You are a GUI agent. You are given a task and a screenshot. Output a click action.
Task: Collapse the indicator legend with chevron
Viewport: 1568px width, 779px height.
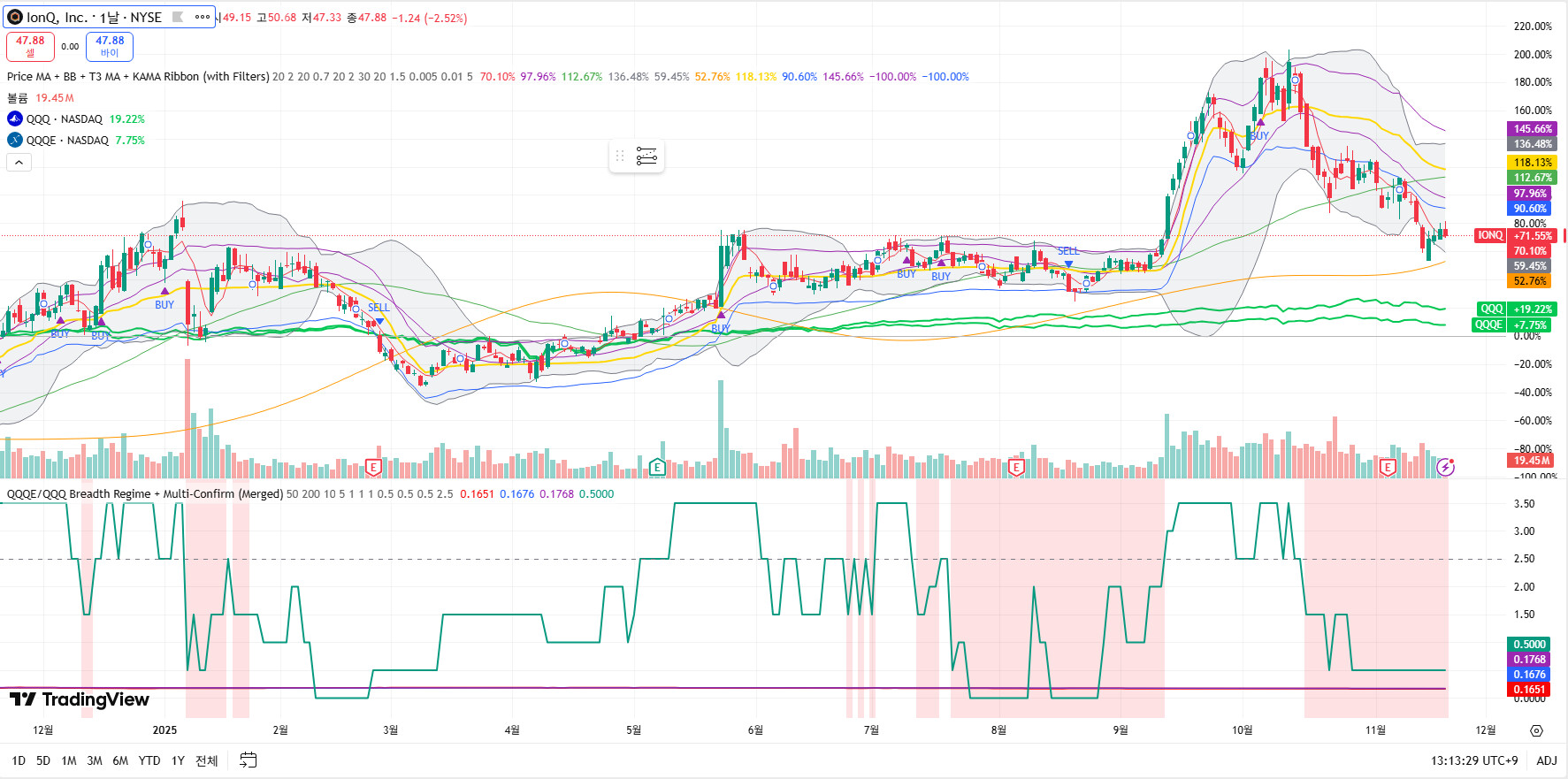pyautogui.click(x=19, y=162)
